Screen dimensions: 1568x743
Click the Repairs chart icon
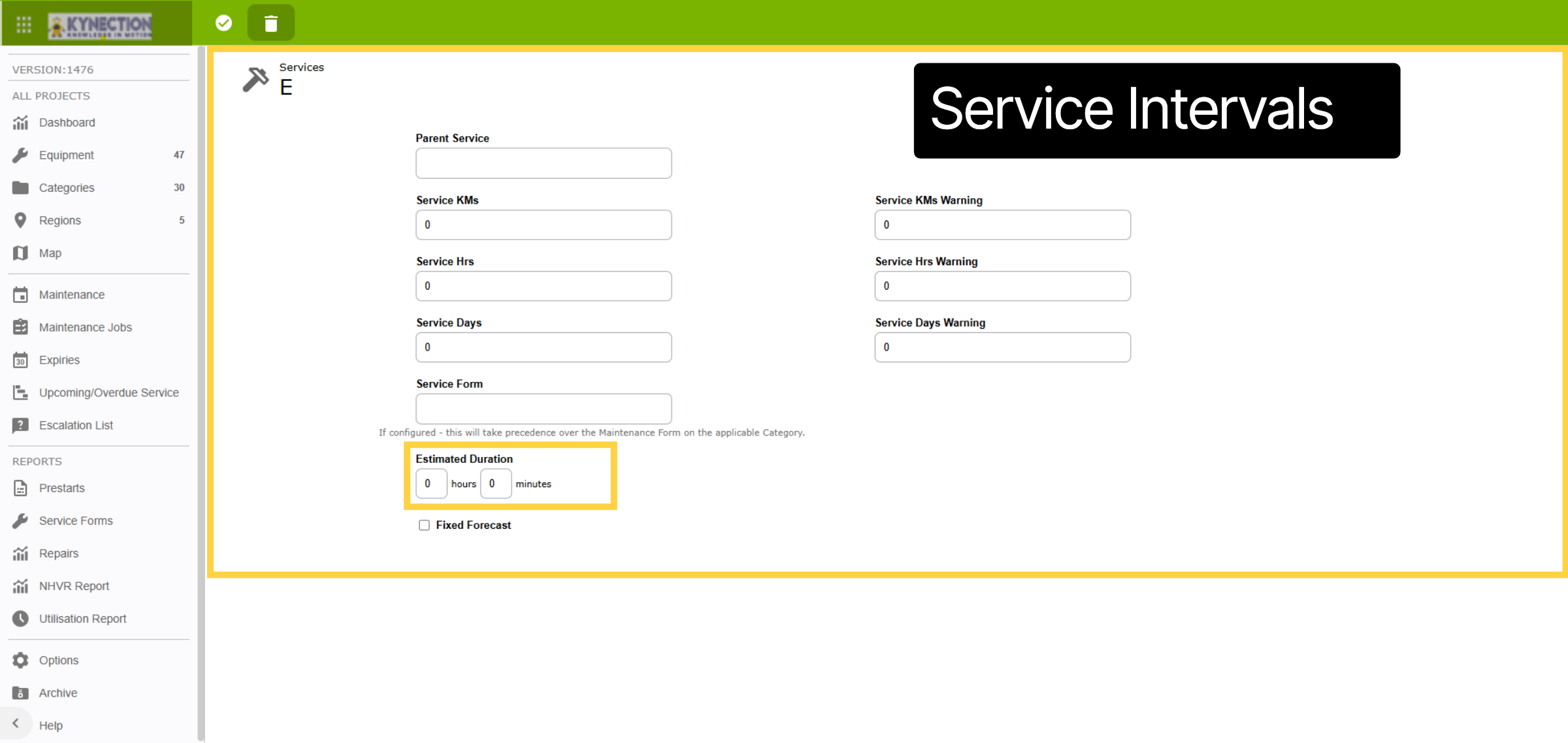pyautogui.click(x=21, y=554)
